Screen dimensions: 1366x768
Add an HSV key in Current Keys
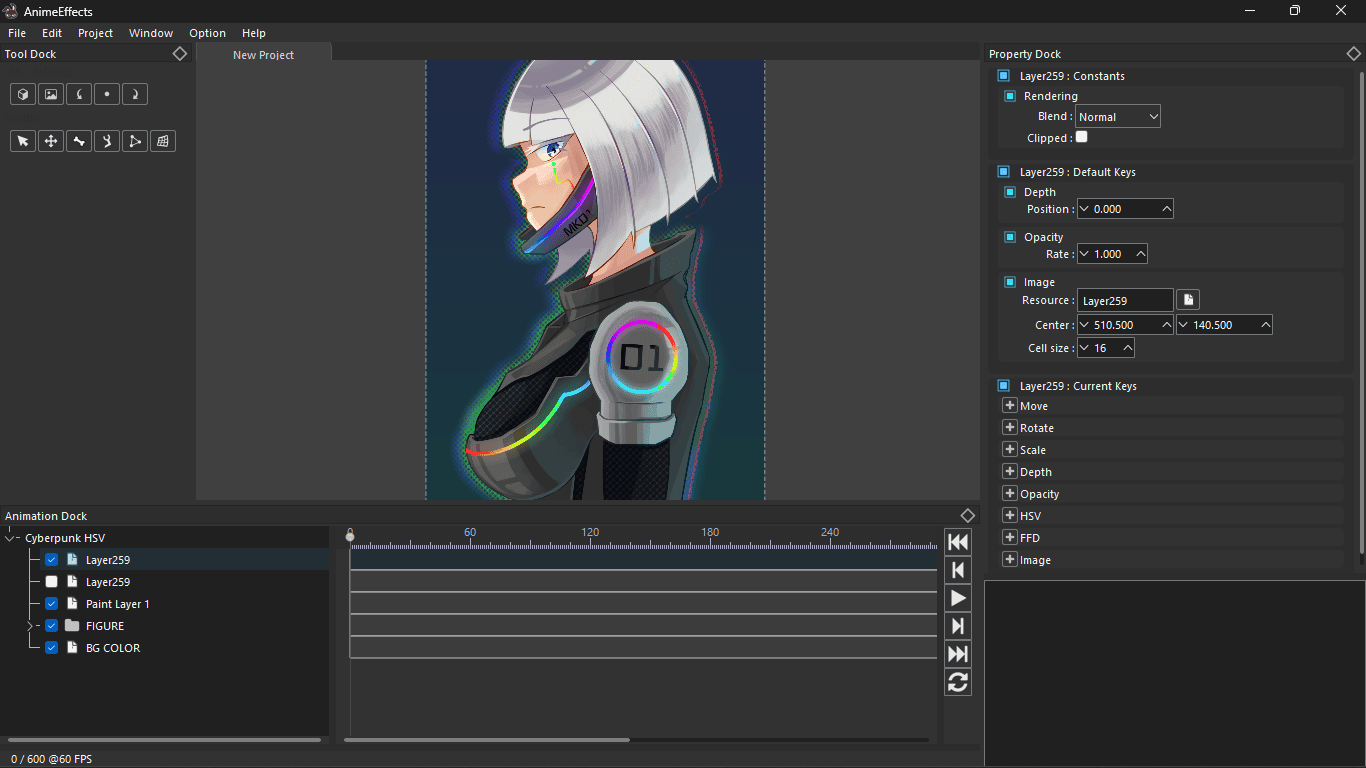coord(1010,515)
